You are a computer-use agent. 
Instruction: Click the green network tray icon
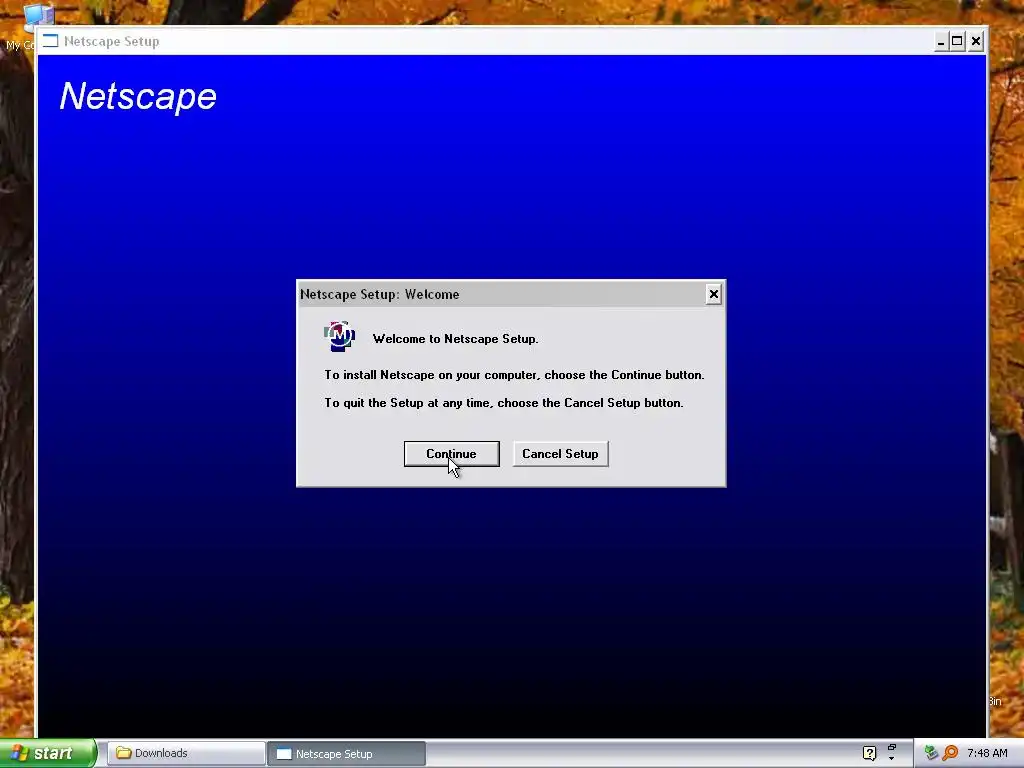[x=931, y=753]
